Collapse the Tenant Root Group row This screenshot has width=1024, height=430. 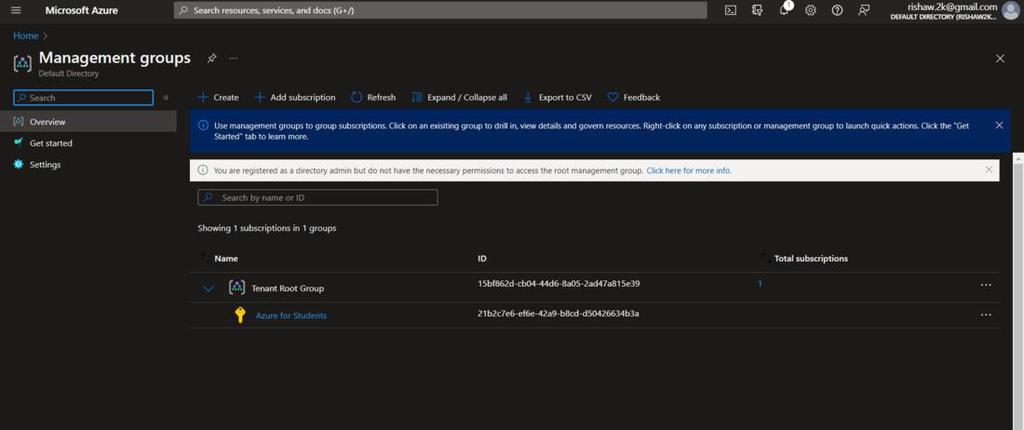[208, 288]
